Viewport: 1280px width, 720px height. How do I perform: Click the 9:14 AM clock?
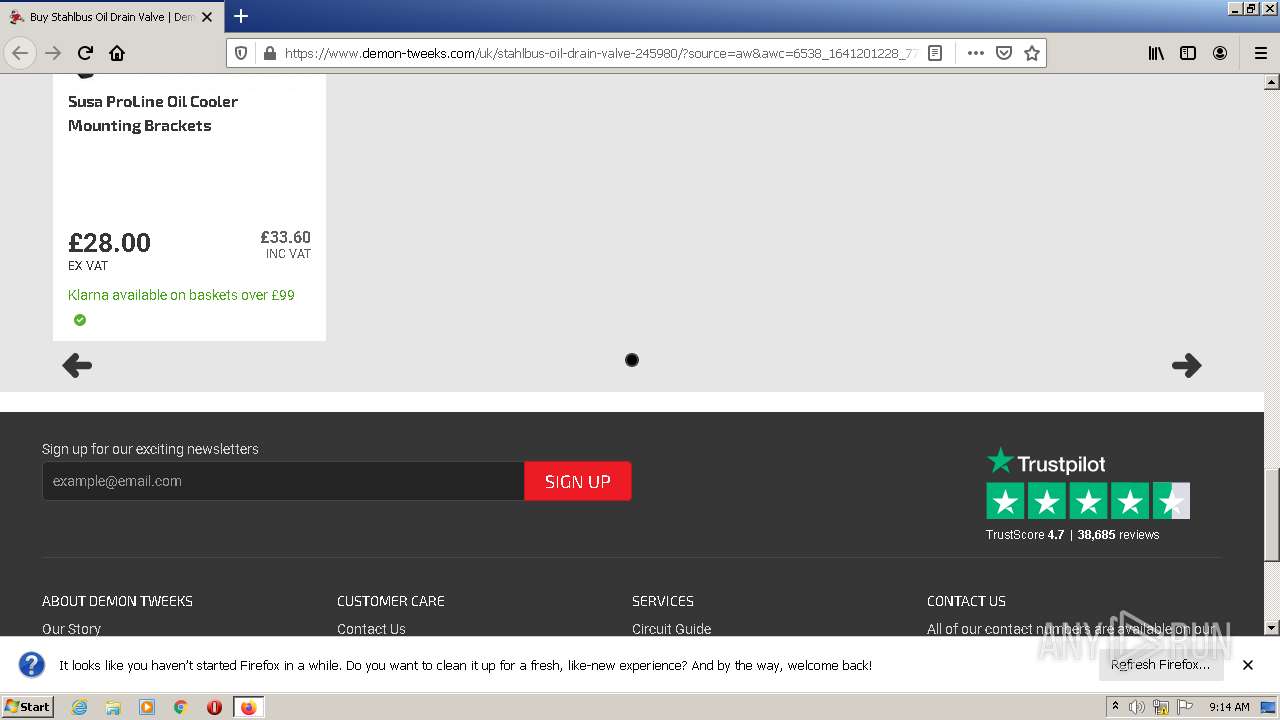point(1229,707)
